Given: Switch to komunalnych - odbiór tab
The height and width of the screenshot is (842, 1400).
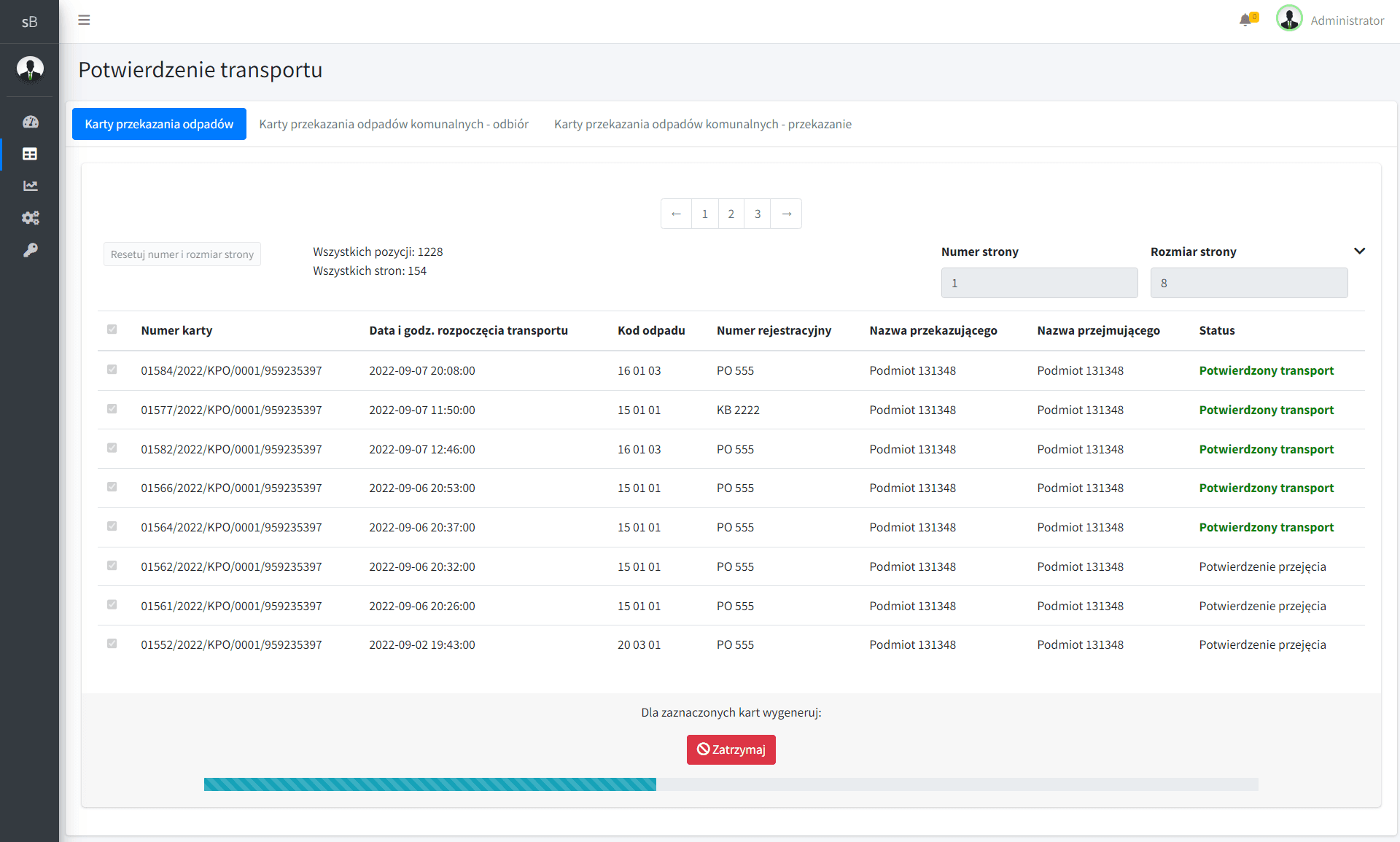Looking at the screenshot, I should [394, 124].
